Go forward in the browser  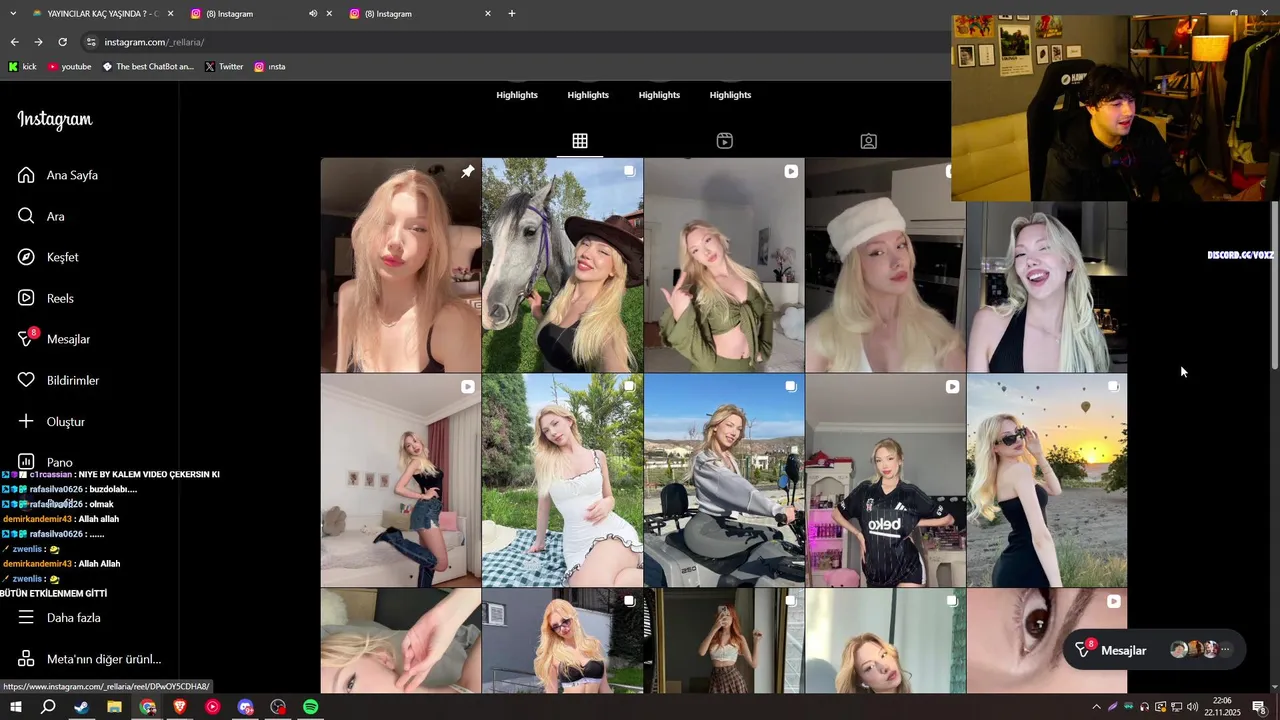(38, 42)
